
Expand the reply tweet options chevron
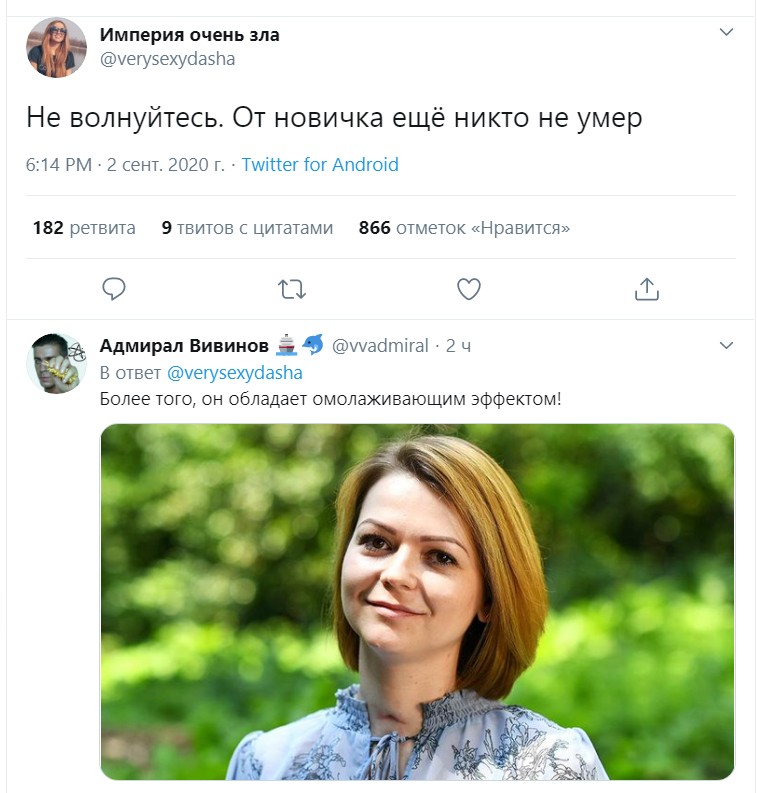(x=727, y=345)
